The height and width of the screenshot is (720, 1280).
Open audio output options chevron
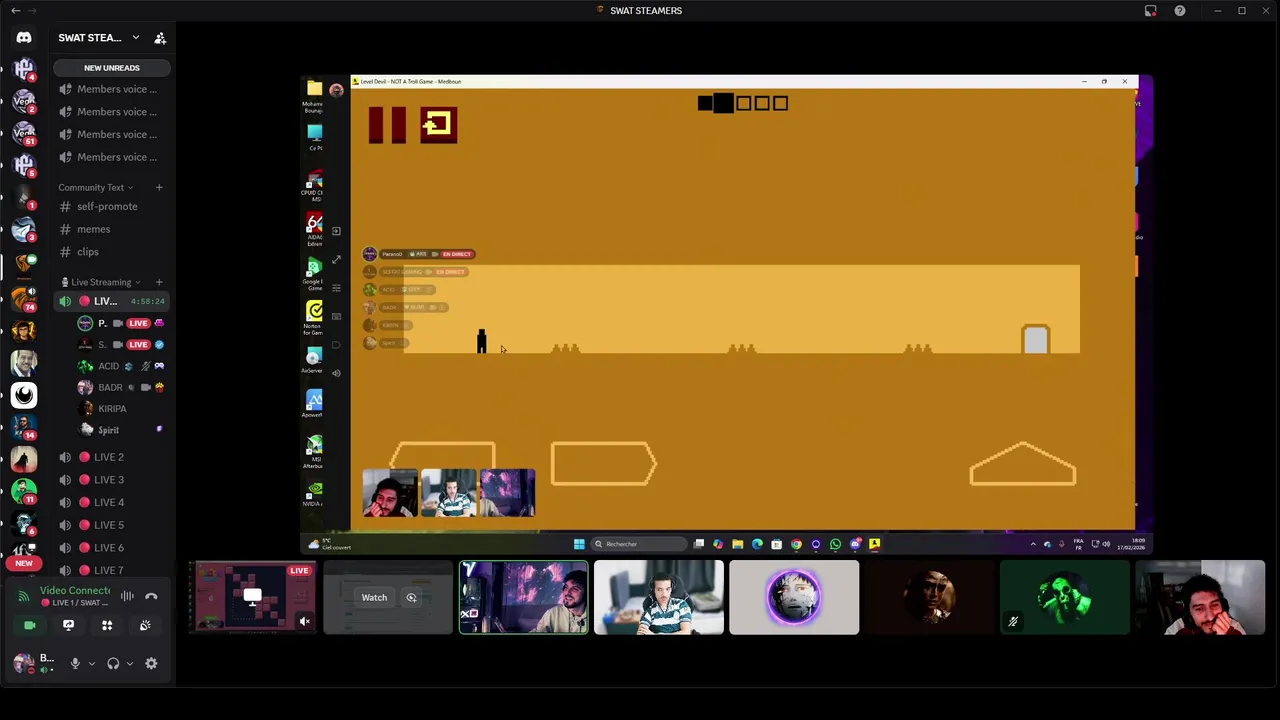[129, 664]
